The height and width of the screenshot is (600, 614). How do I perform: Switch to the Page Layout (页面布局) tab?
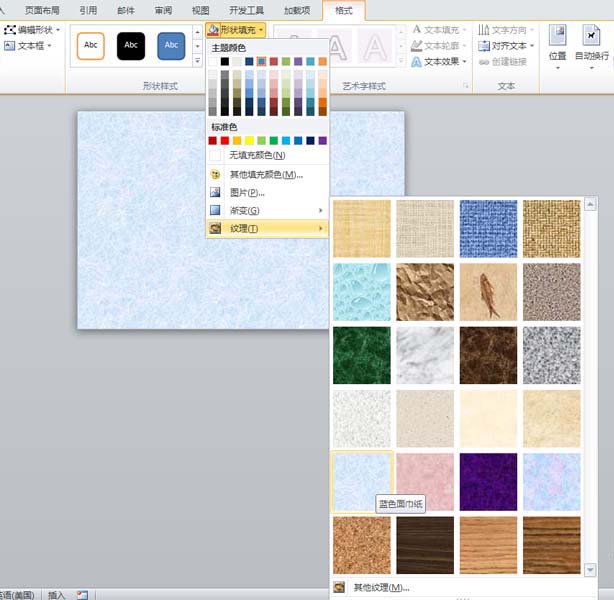tap(42, 10)
